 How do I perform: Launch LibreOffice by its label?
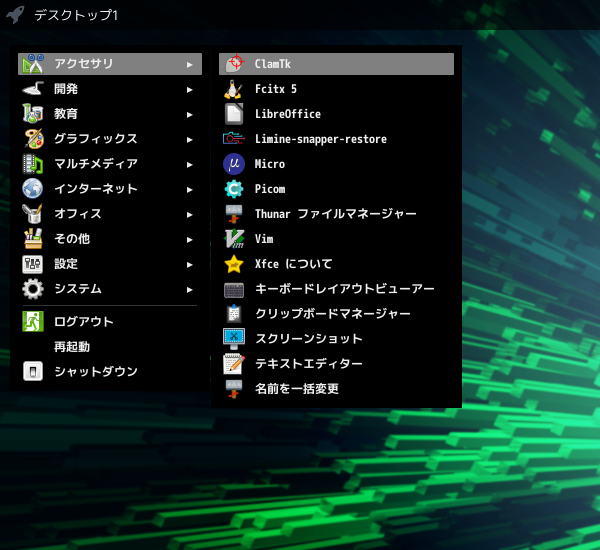[288, 114]
